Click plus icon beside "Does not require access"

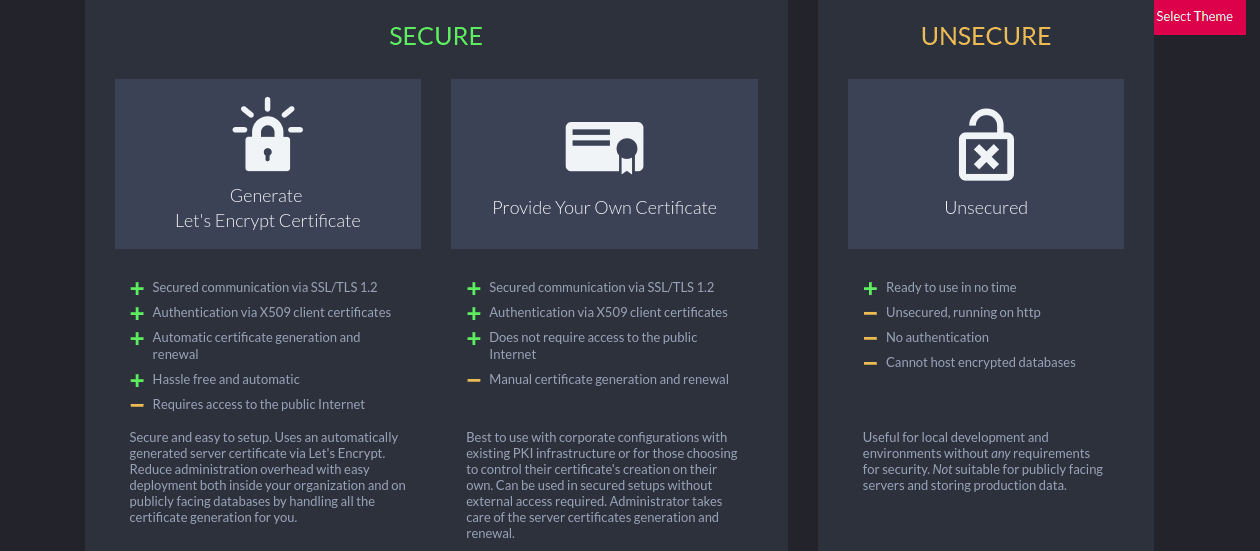tap(474, 338)
